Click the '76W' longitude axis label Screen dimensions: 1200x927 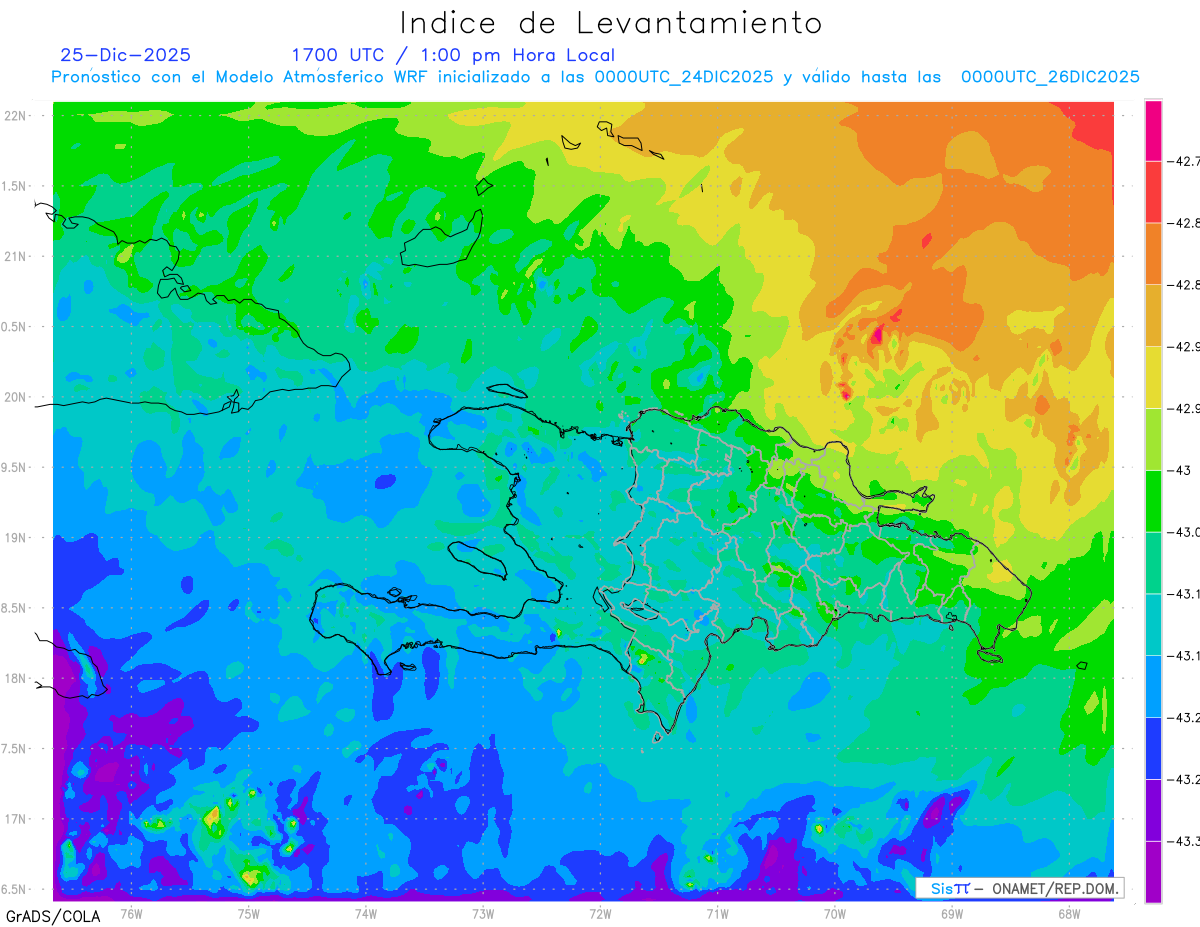(x=131, y=913)
